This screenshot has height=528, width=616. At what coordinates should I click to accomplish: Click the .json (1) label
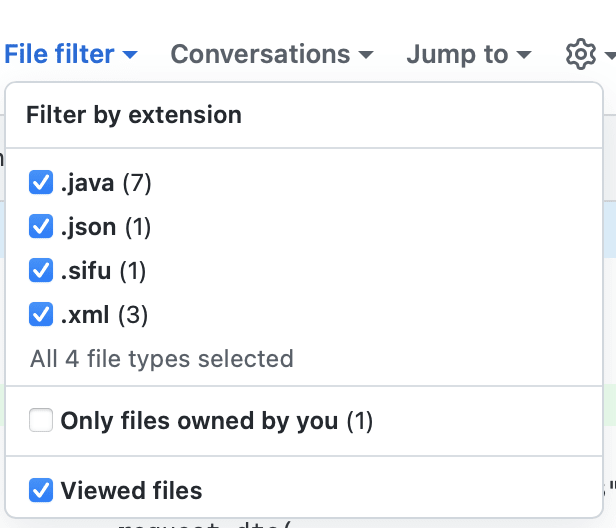pos(106,227)
